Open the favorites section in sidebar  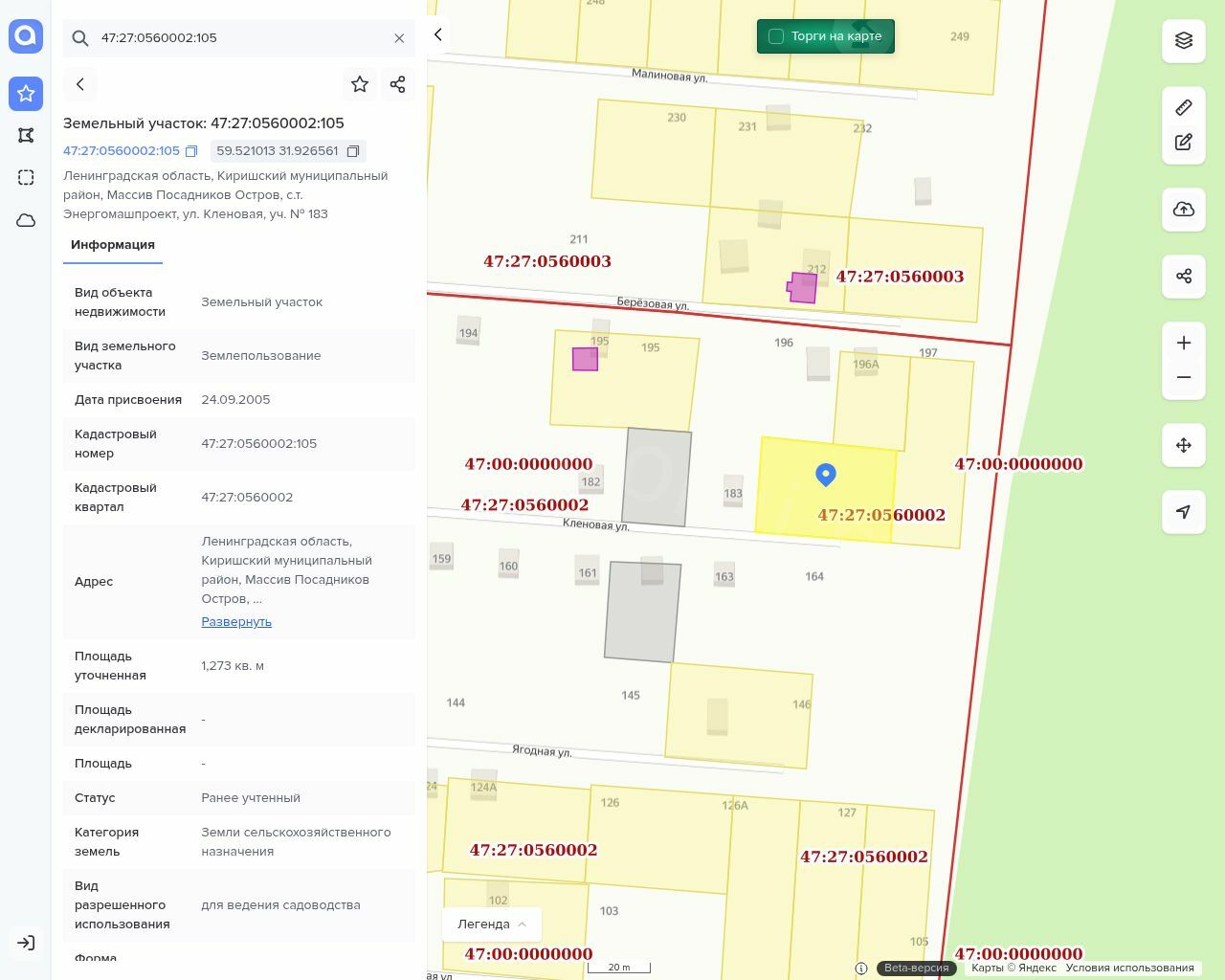26,94
